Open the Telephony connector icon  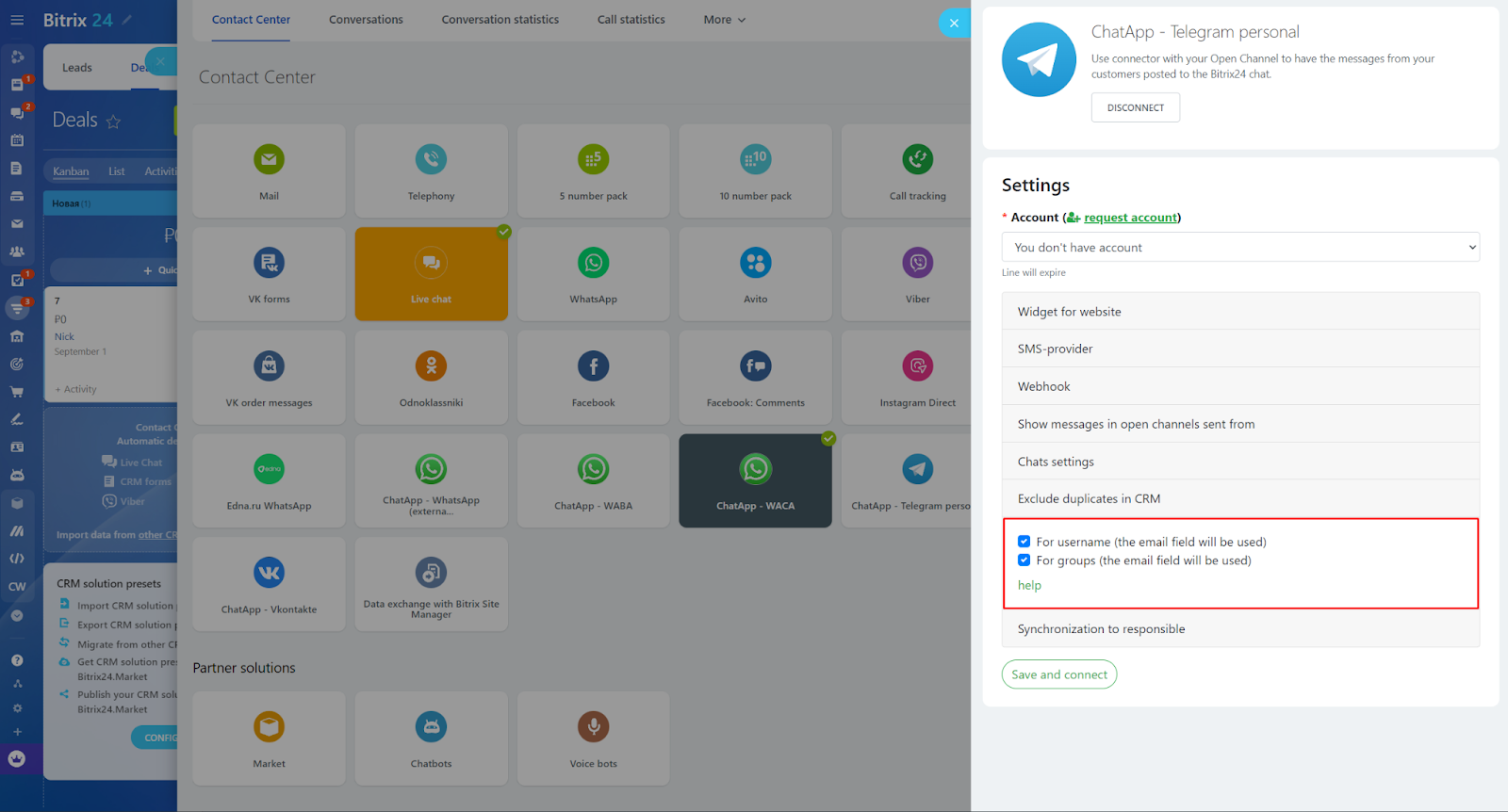tap(431, 159)
